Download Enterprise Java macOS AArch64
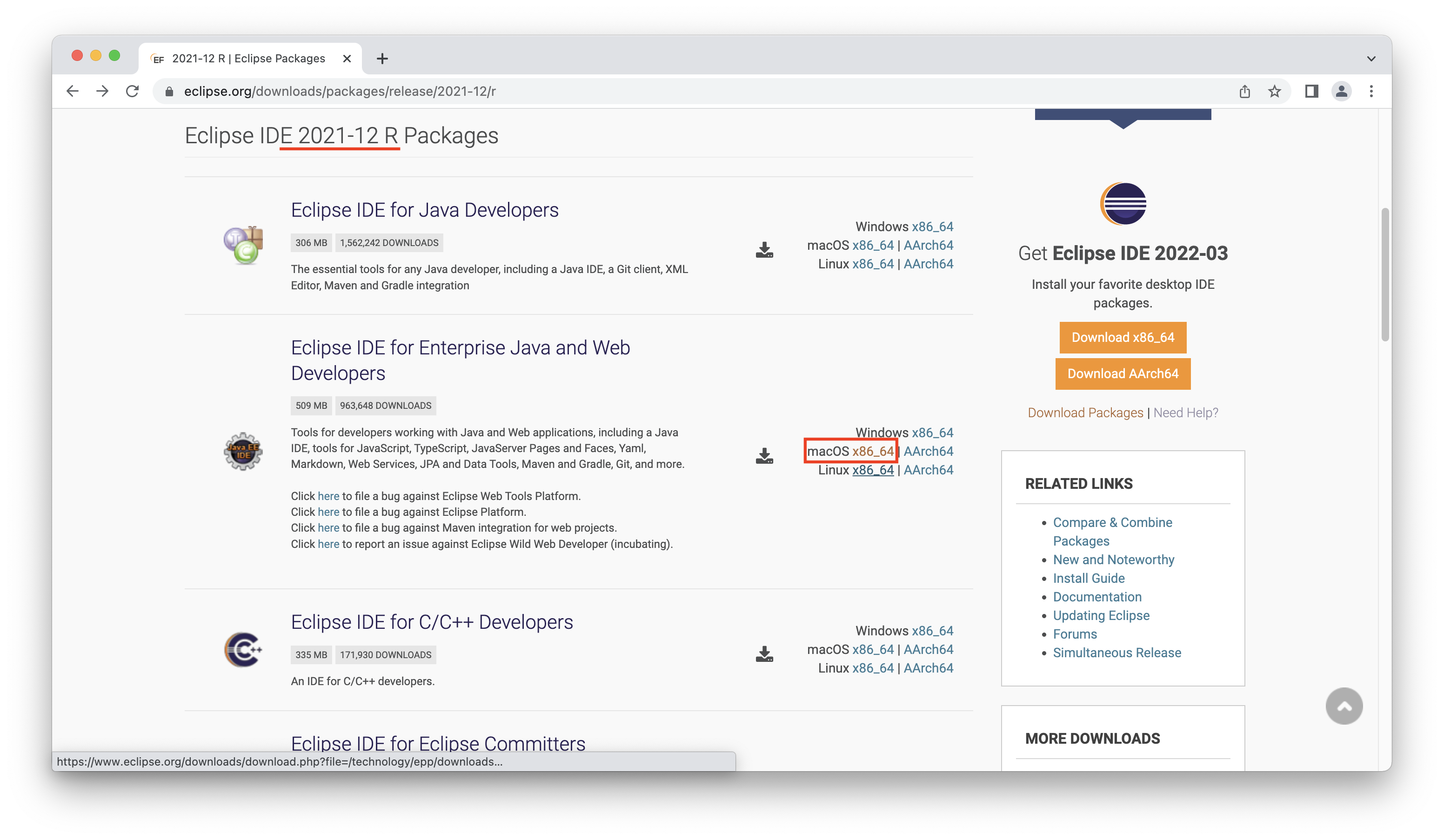The width and height of the screenshot is (1444, 840). pyautogui.click(x=928, y=451)
